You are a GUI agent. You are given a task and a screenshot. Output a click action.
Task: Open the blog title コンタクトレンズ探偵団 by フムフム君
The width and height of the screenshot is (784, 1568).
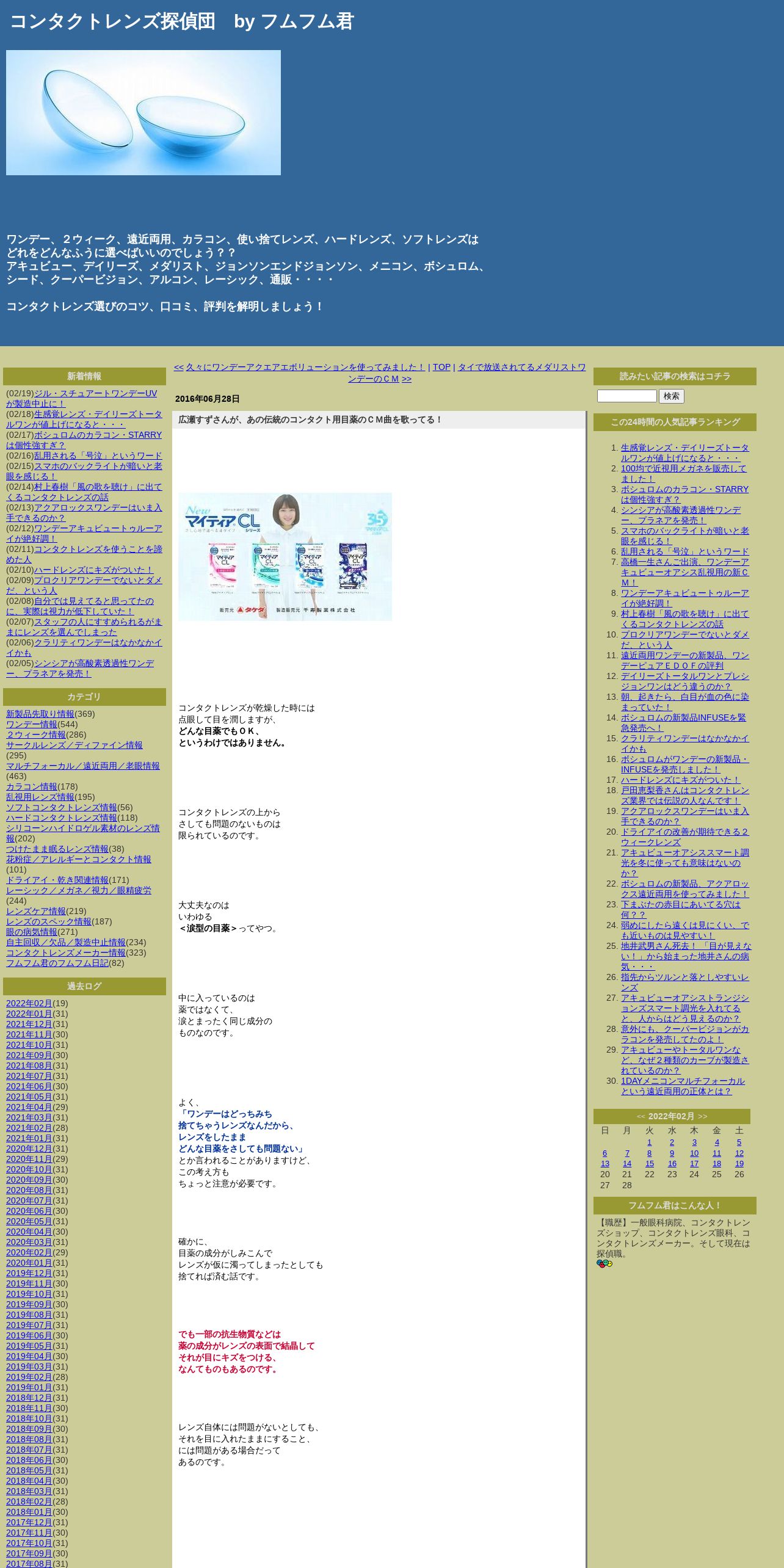tap(182, 21)
